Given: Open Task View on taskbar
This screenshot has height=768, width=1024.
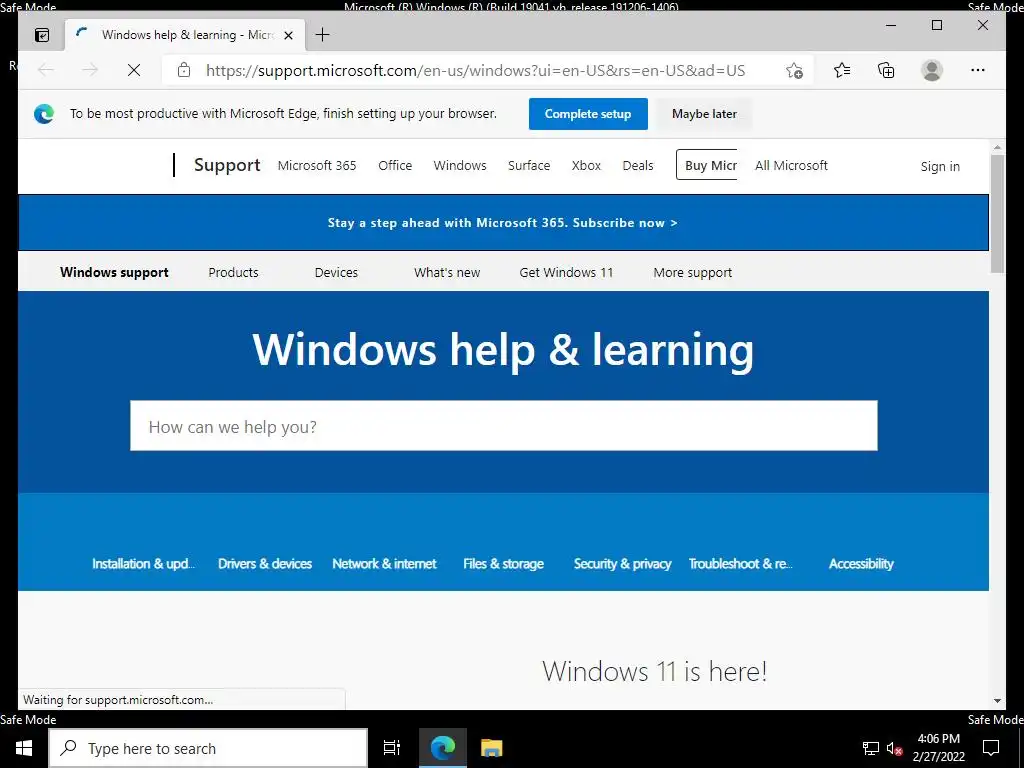Looking at the screenshot, I should pos(392,748).
